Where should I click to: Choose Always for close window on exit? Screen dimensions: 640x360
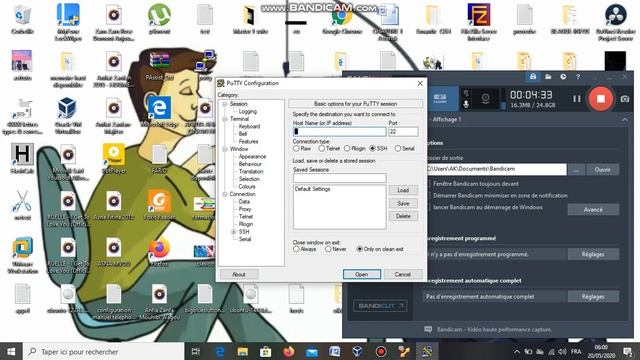296,249
